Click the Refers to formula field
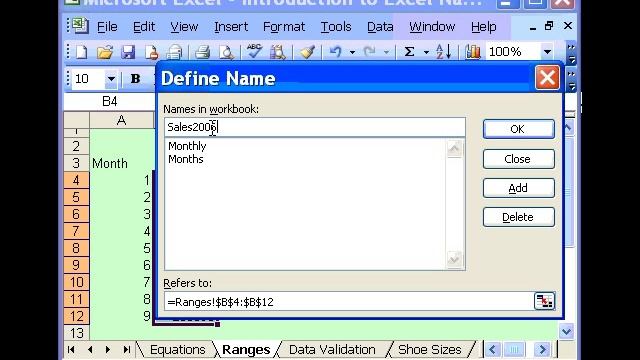 tap(349, 302)
